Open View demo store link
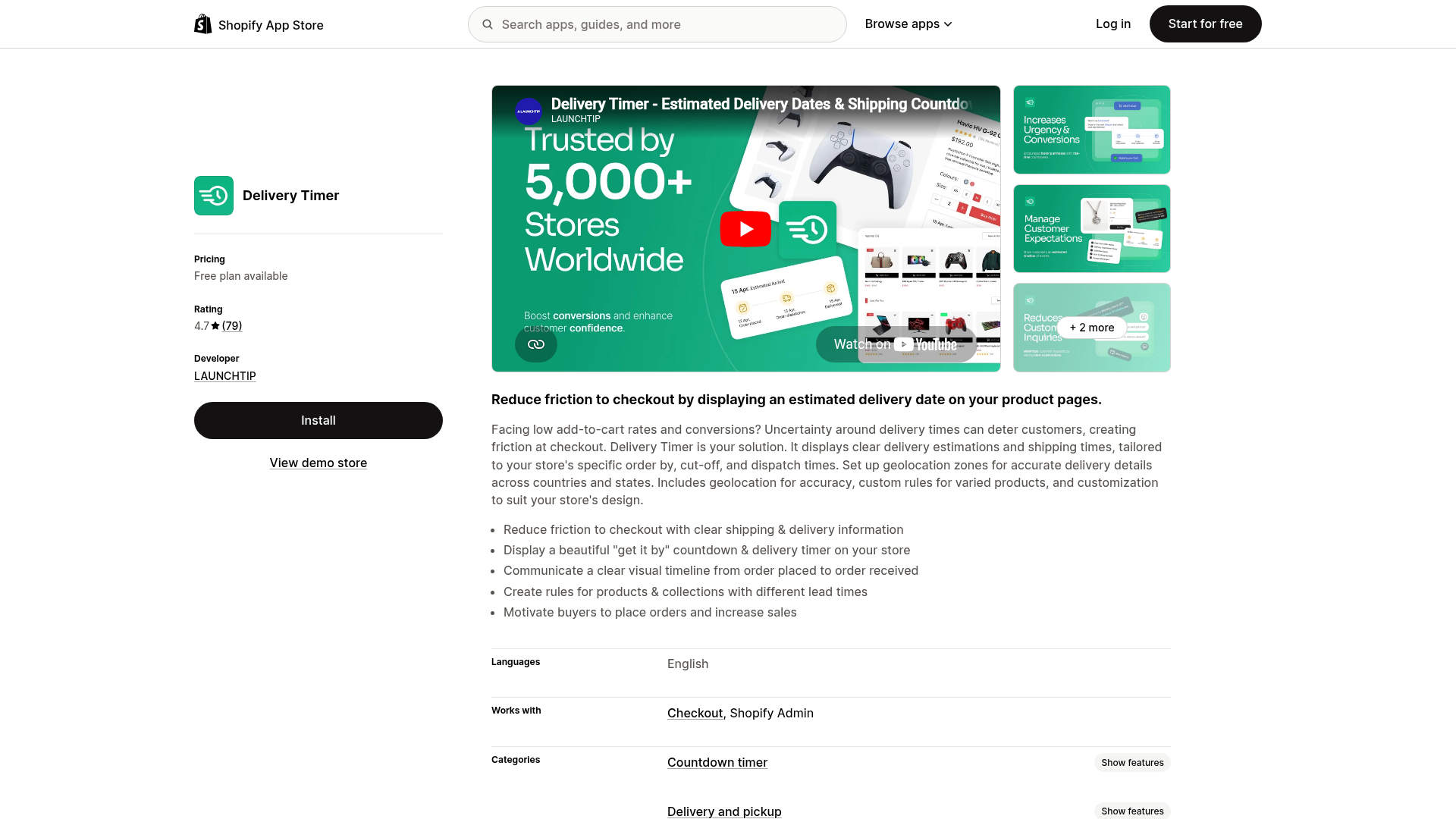This screenshot has height=819, width=1456. (318, 463)
